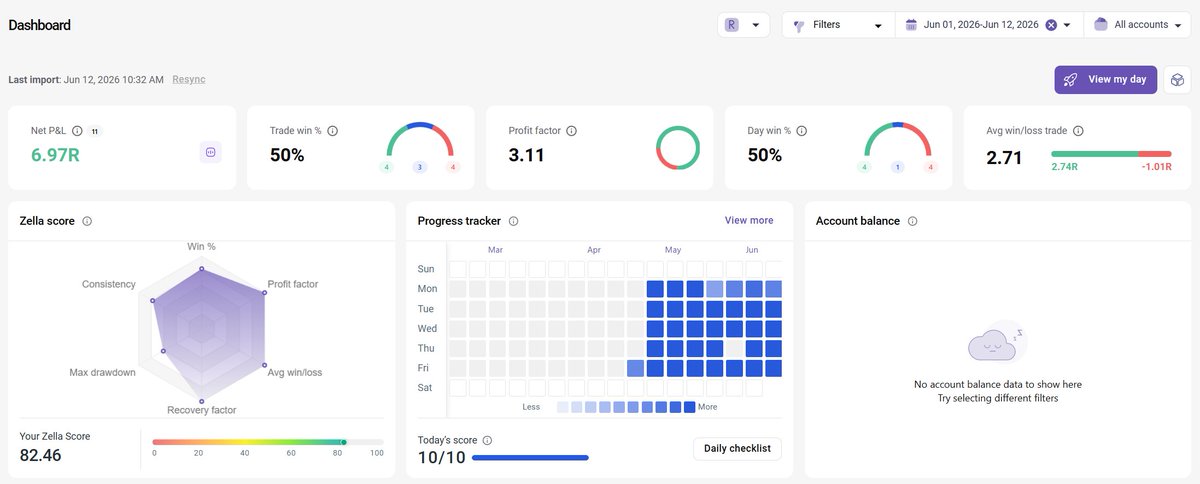Click the Recovery factor radar axis label
The height and width of the screenshot is (484, 1200).
click(x=201, y=410)
